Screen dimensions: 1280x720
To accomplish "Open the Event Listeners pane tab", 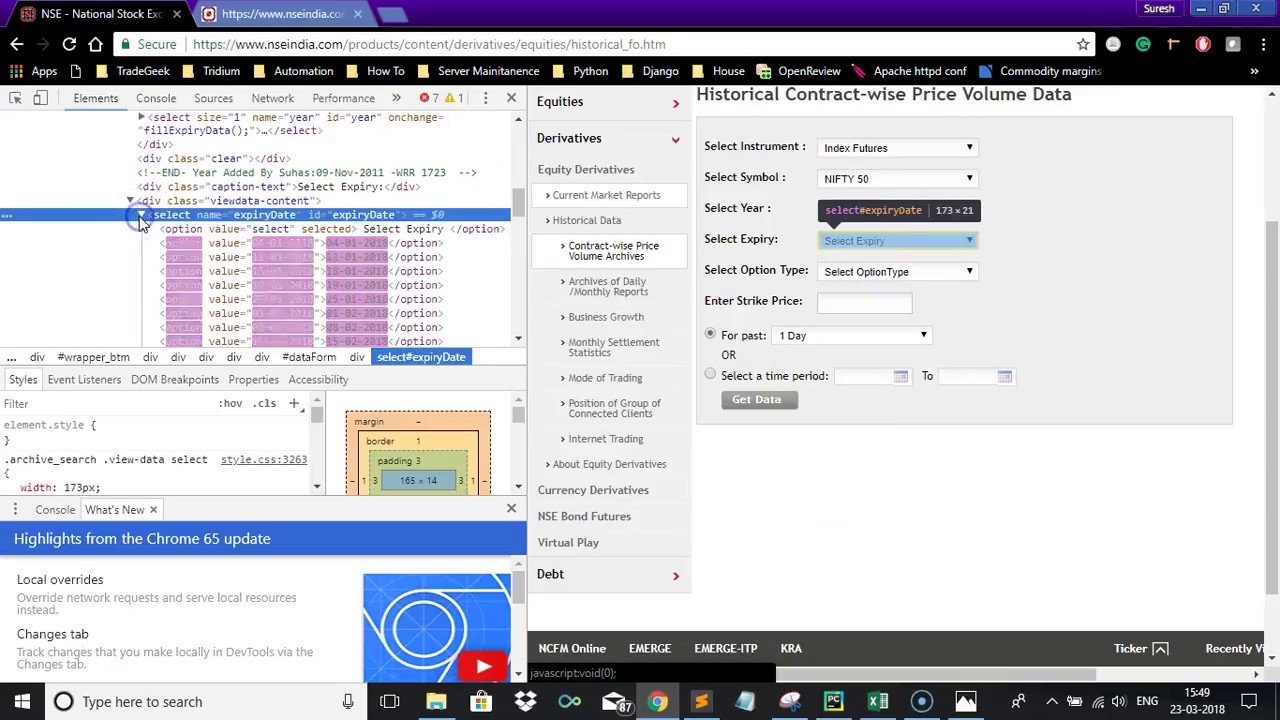I will [x=84, y=379].
